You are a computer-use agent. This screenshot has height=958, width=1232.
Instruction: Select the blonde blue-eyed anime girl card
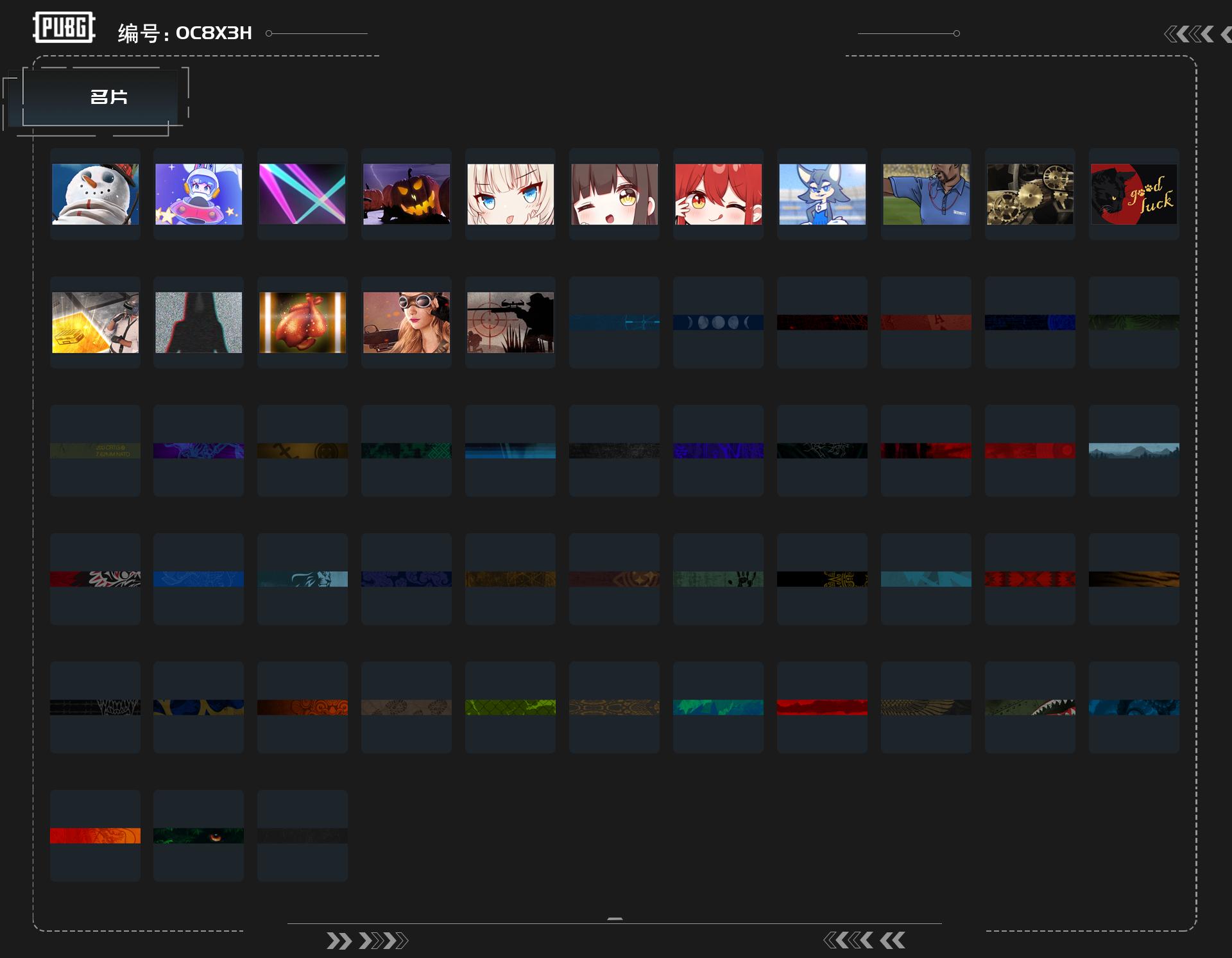pos(510,194)
